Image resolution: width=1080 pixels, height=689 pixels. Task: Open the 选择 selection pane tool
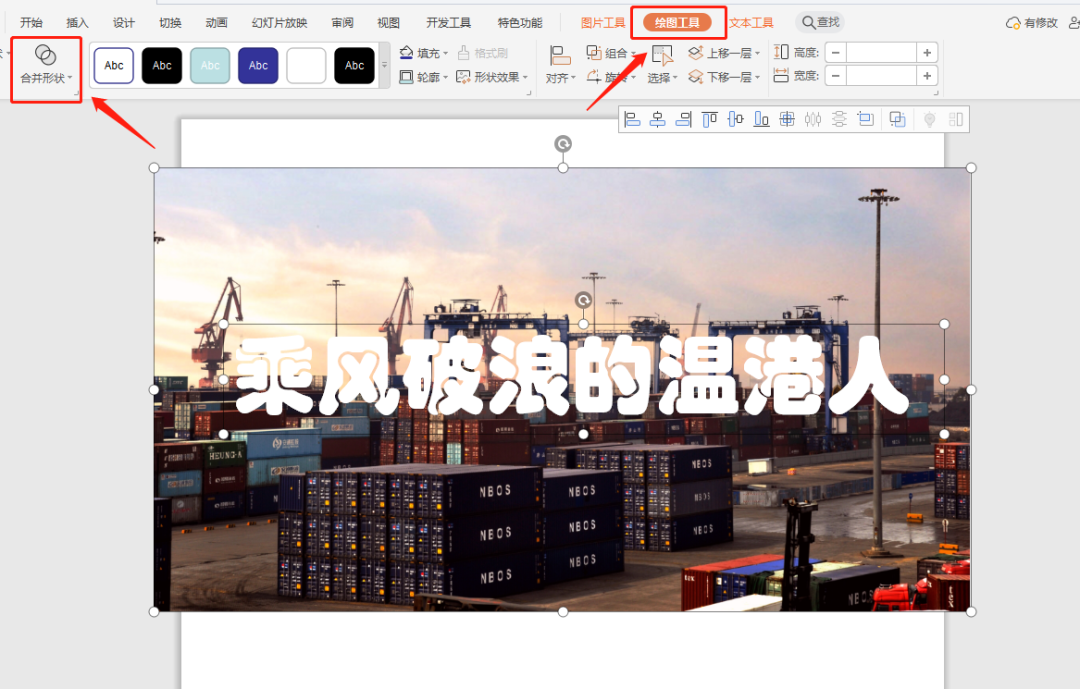click(662, 65)
